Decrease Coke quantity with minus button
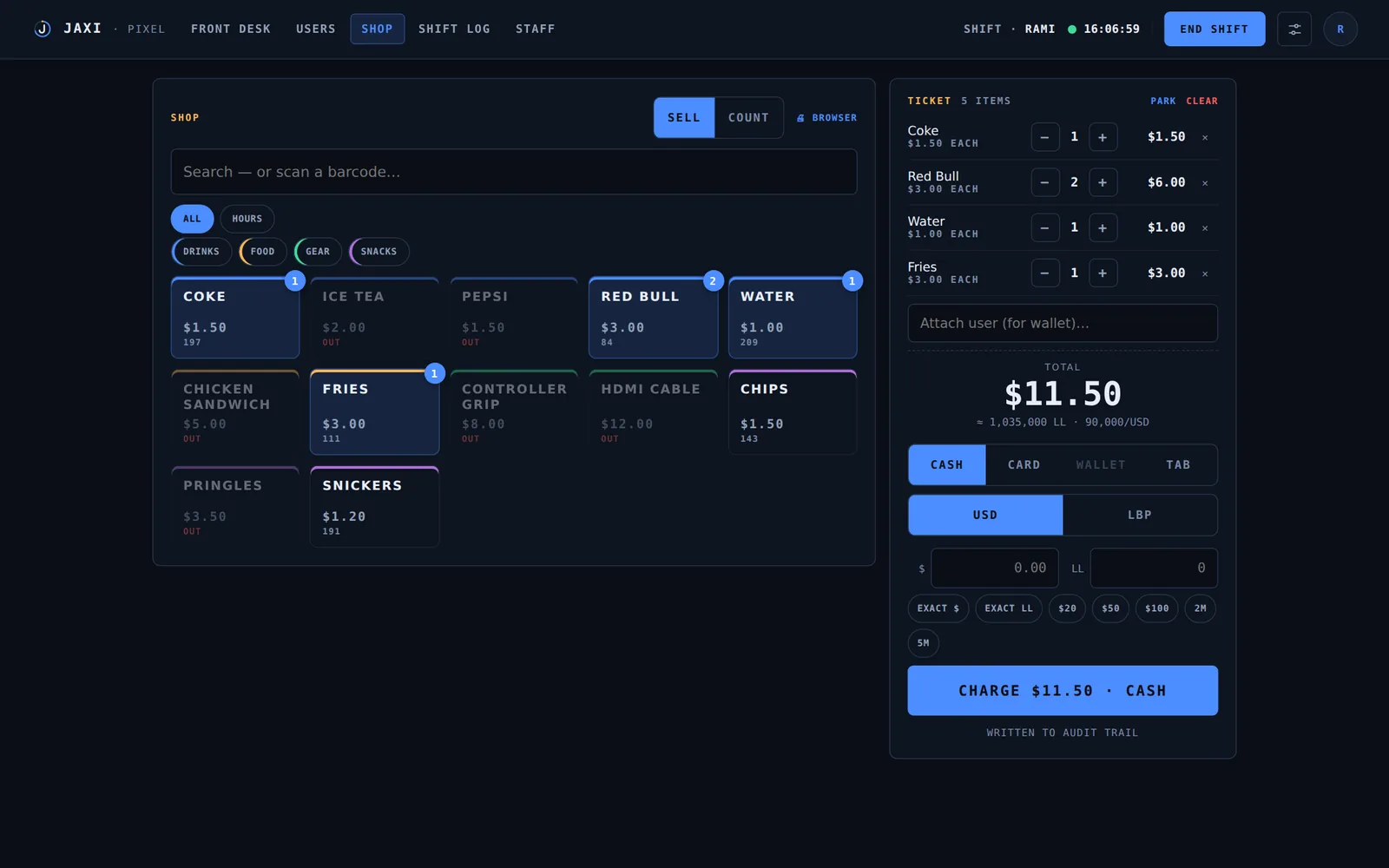This screenshot has height=868, width=1389. point(1045,137)
